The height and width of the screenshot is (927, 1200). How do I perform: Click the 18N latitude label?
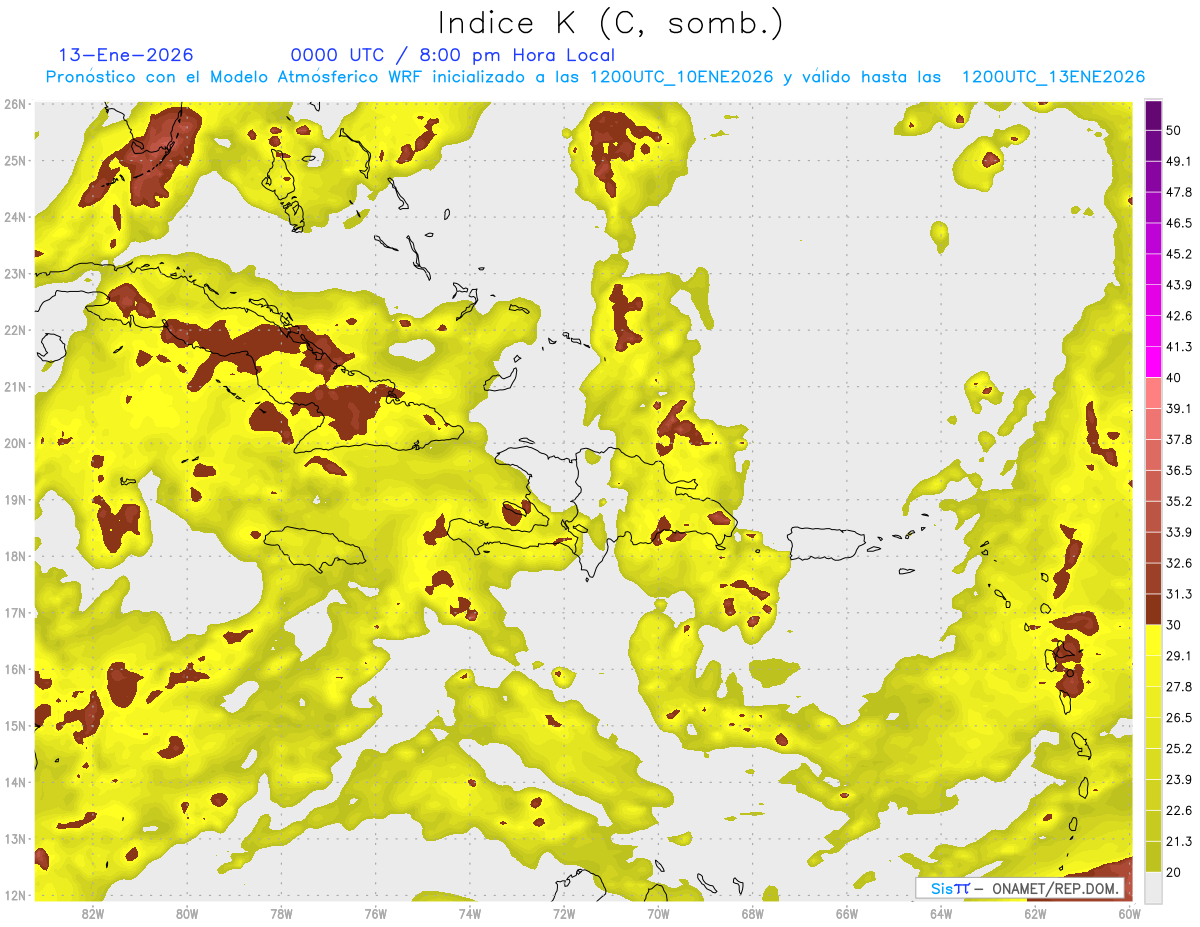pos(15,556)
